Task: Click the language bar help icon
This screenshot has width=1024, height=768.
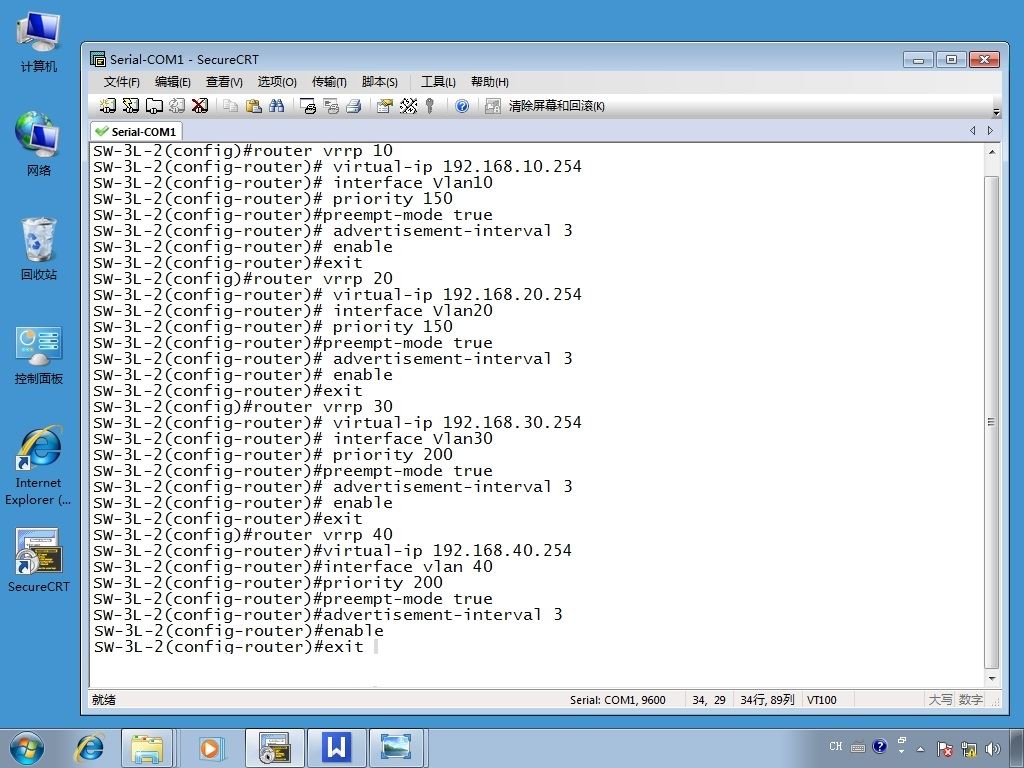Action: tap(880, 746)
